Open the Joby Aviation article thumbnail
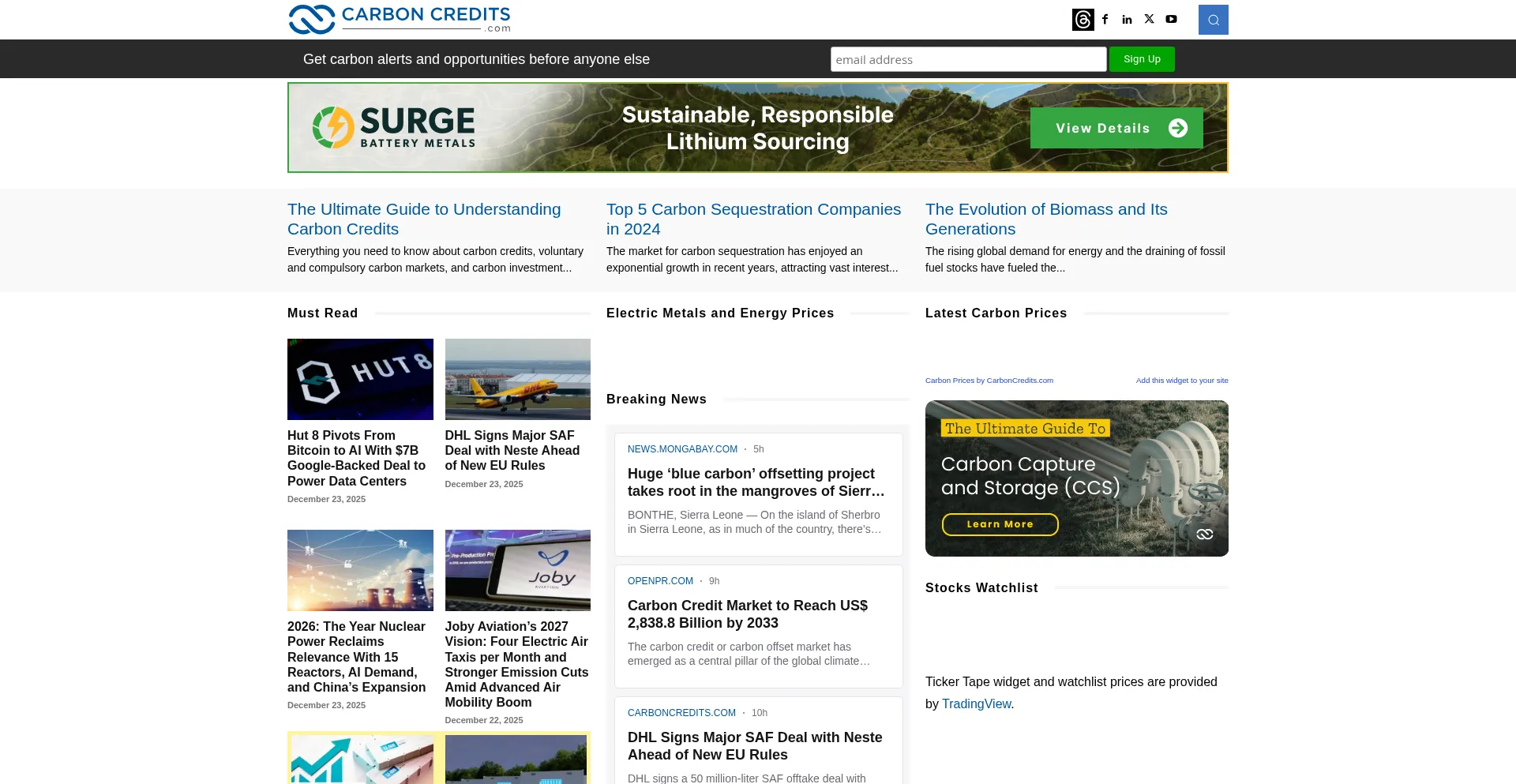This screenshot has width=1516, height=784. point(517,570)
